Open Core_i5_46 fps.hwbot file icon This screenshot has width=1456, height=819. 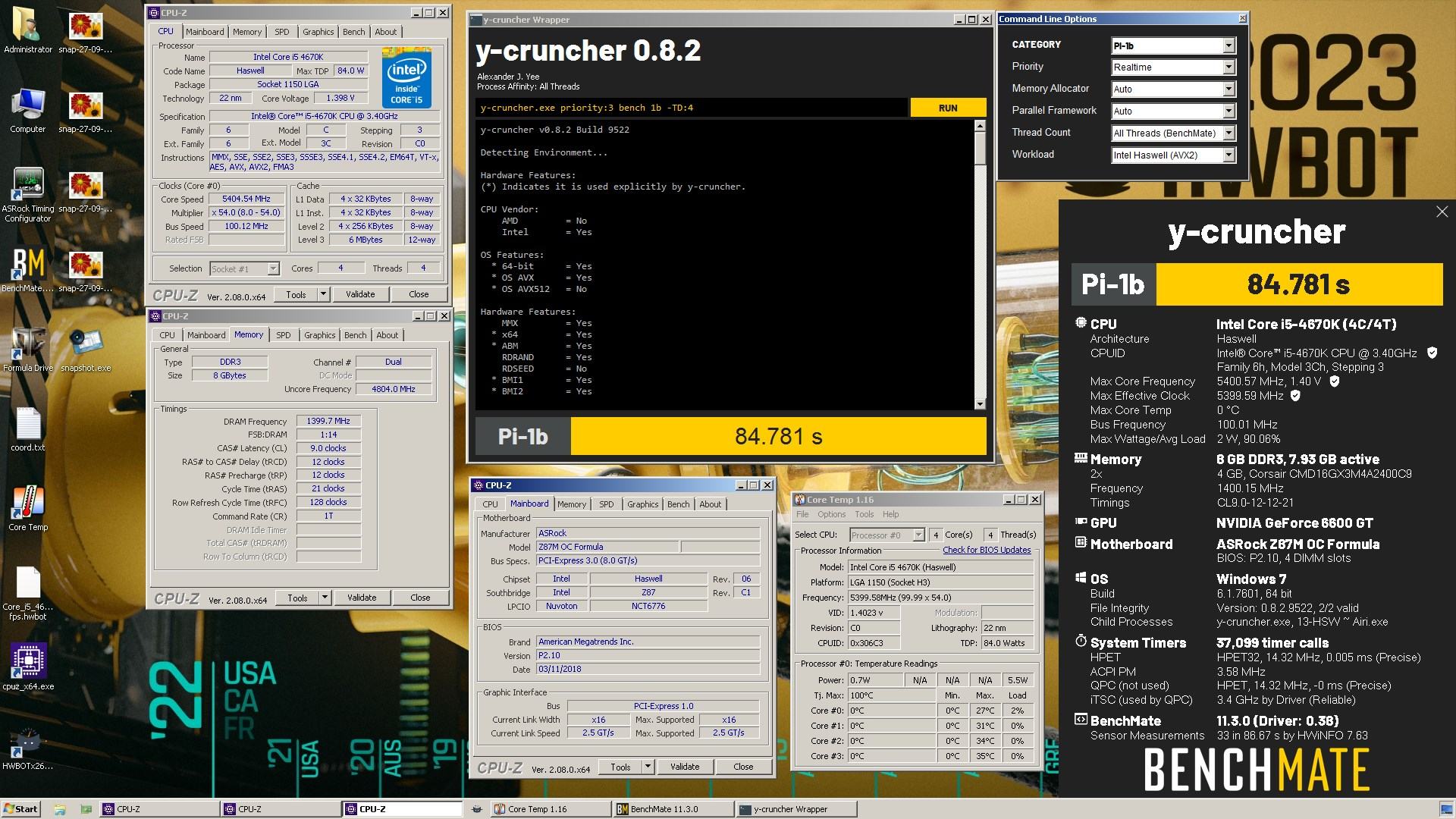28,594
